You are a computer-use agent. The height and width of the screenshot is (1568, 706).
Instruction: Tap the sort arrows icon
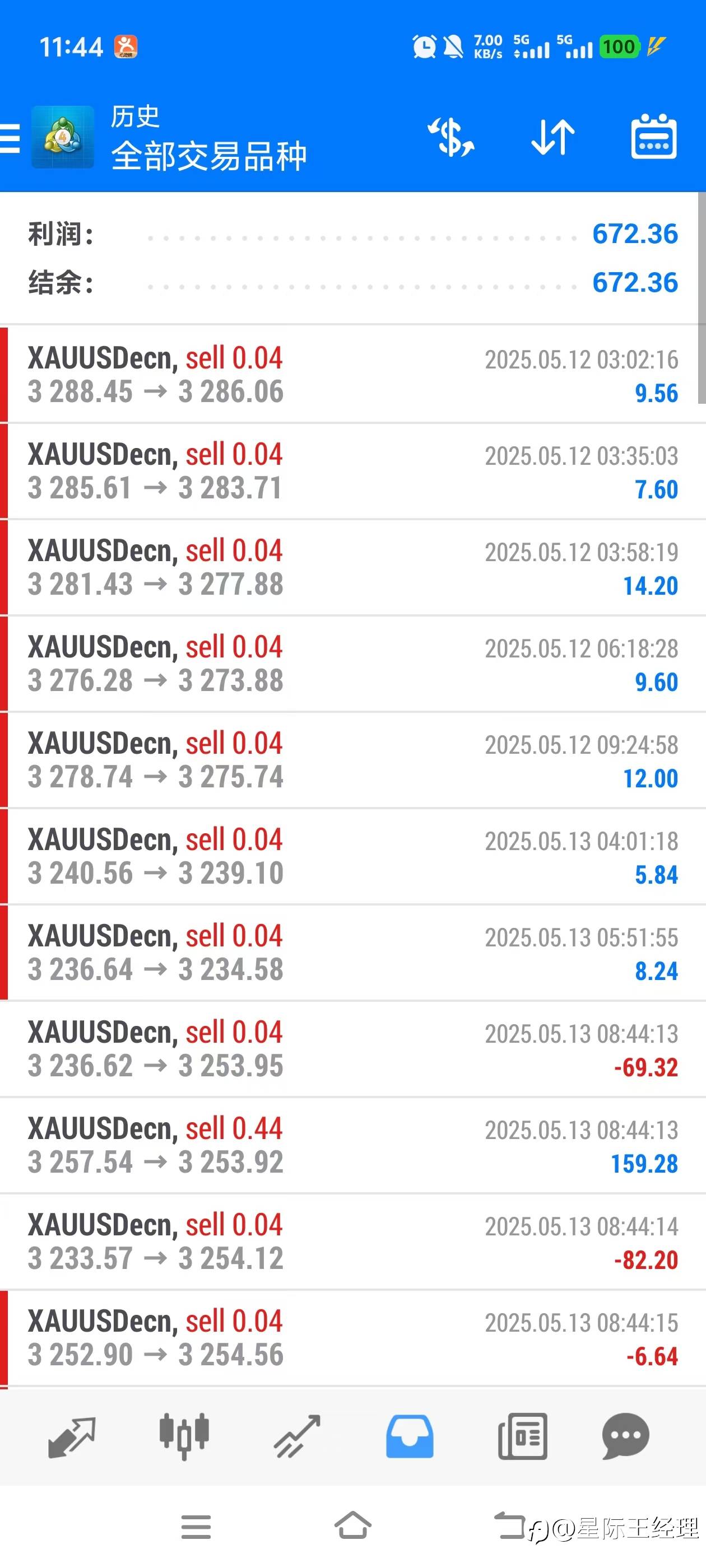pyautogui.click(x=553, y=138)
